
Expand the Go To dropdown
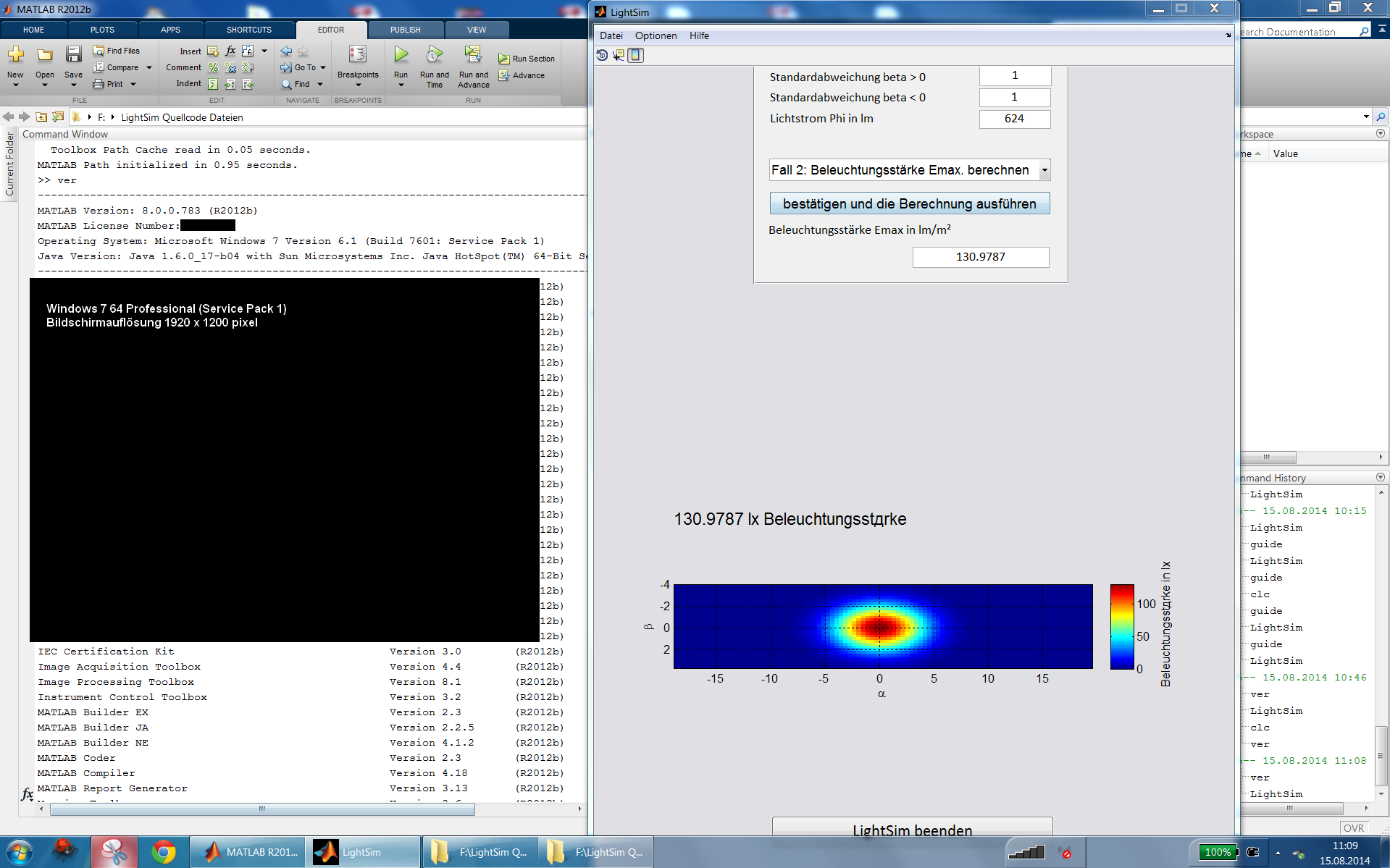pos(323,67)
